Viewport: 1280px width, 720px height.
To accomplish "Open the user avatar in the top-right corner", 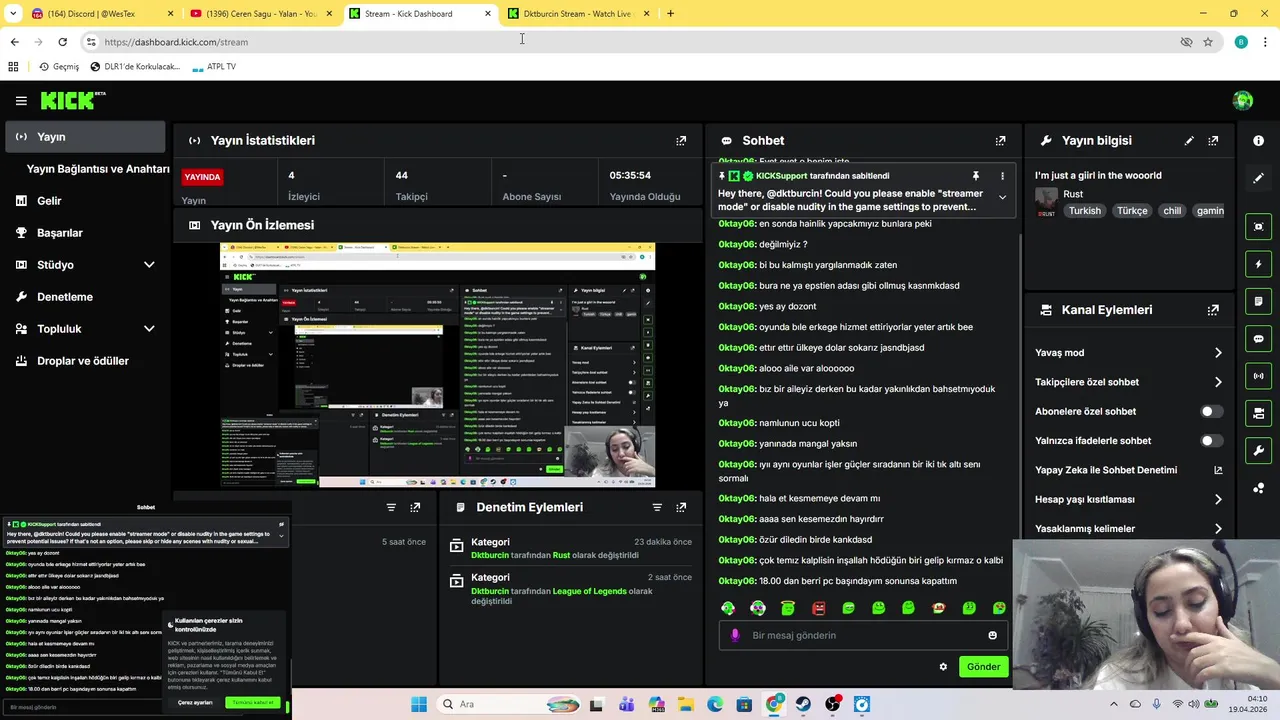I will tap(1243, 100).
